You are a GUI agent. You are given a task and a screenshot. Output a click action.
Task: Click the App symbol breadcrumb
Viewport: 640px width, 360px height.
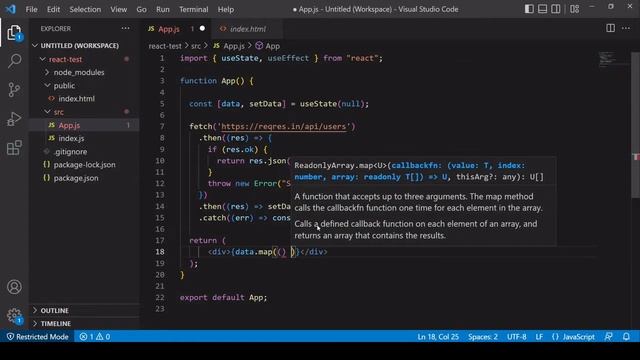pyautogui.click(x=268, y=46)
